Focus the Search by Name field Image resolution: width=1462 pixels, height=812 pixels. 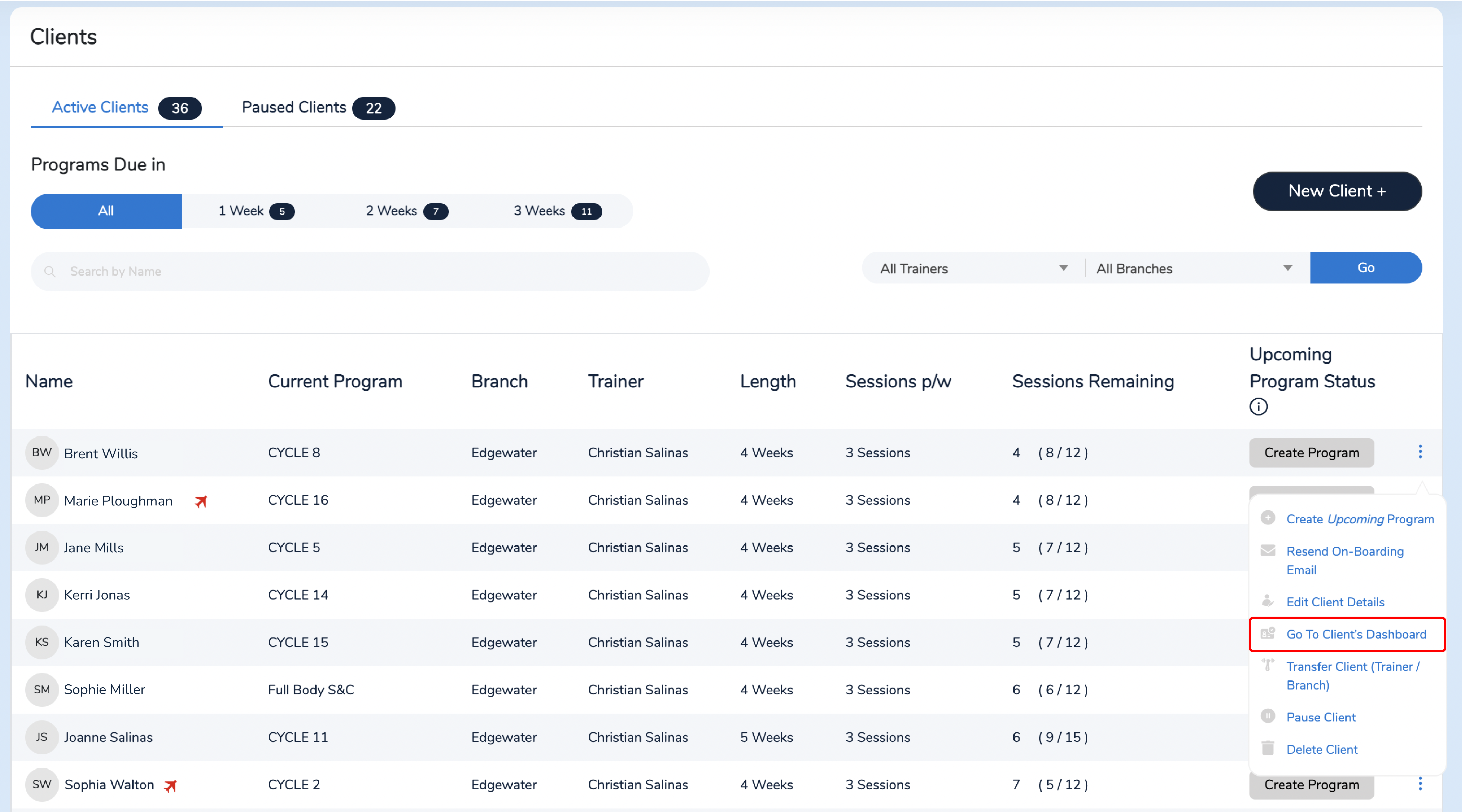click(x=370, y=272)
